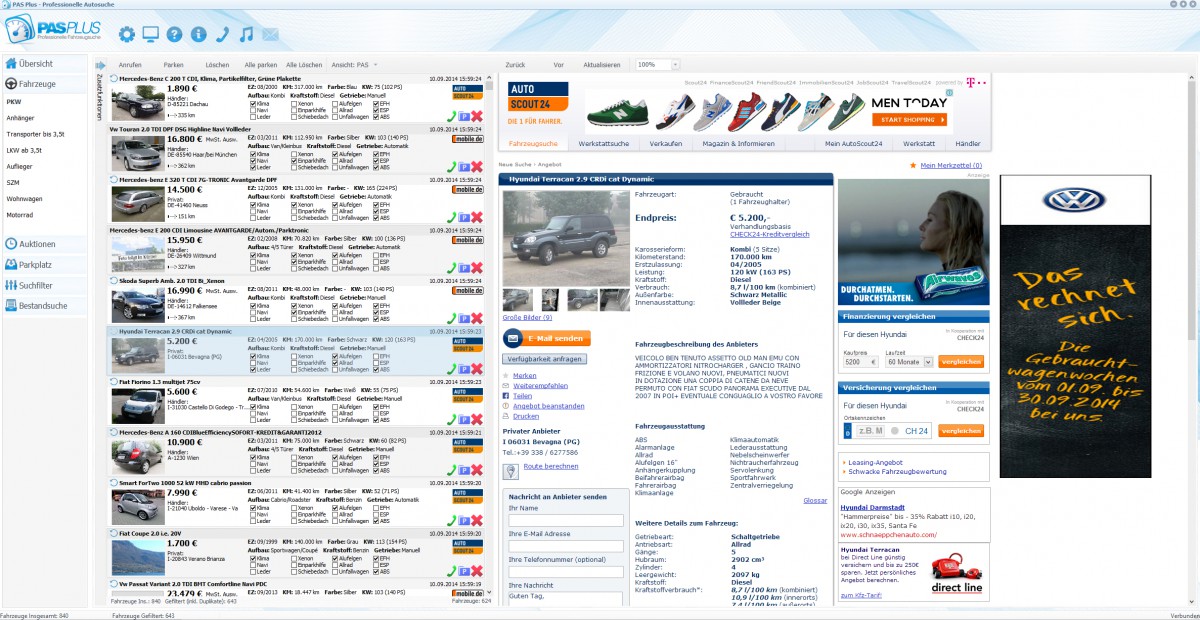Image resolution: width=1200 pixels, height=620 pixels.
Task: Click mobile.de badge on Vw Touran listing
Action: (x=468, y=140)
